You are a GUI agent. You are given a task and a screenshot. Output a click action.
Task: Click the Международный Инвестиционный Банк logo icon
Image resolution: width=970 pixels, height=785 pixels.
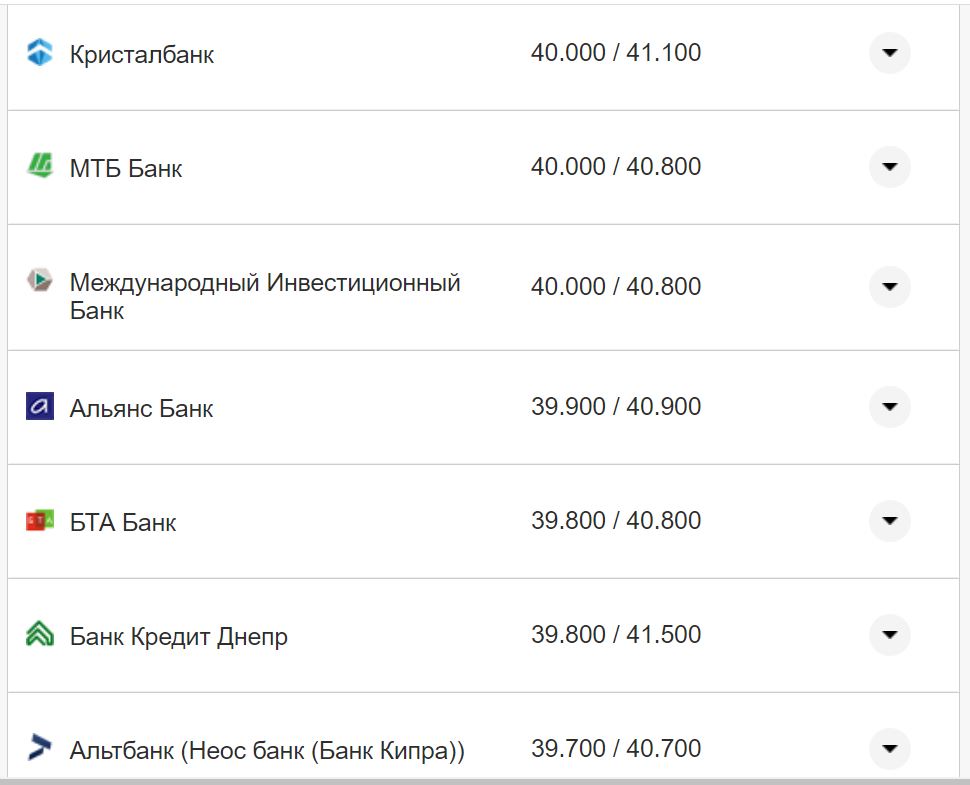(39, 281)
